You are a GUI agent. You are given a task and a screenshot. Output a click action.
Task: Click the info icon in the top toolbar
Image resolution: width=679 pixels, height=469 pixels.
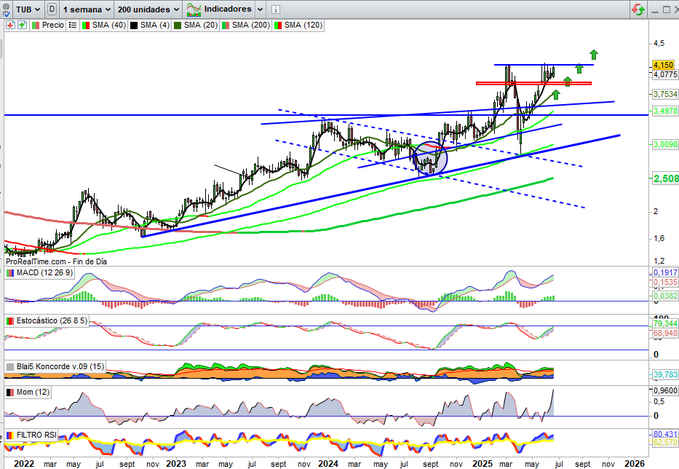point(275,9)
